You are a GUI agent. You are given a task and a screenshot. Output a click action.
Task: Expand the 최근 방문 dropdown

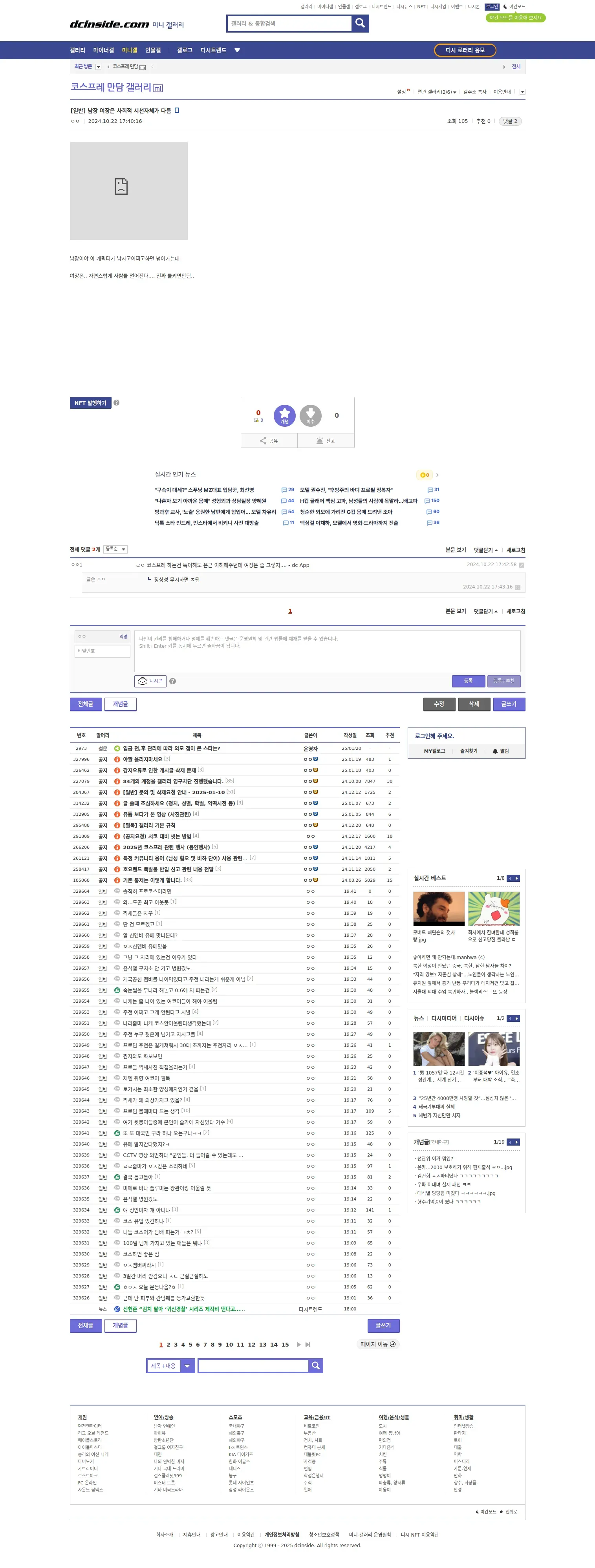click(x=99, y=67)
